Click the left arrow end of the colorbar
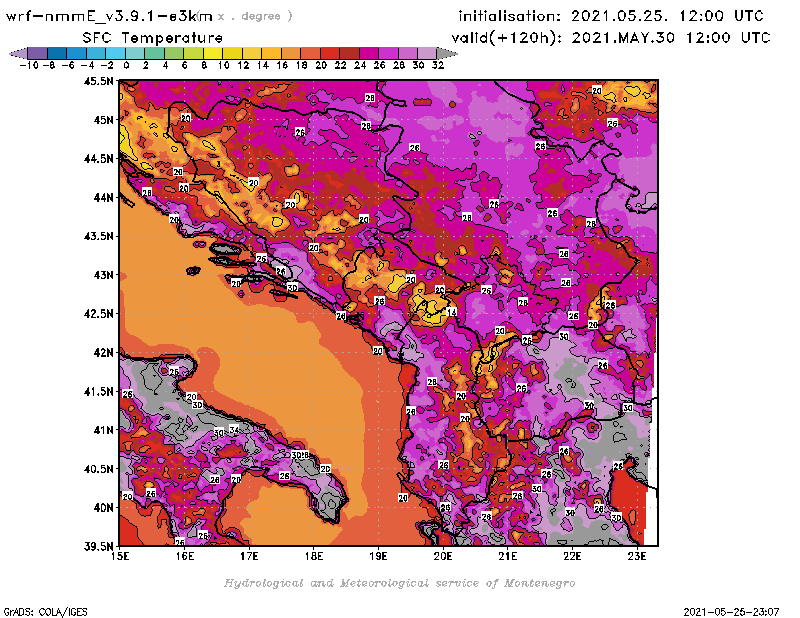 coord(14,53)
